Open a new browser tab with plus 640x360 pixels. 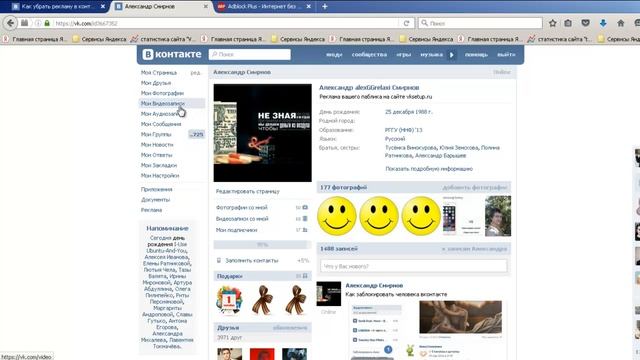tap(324, 7)
